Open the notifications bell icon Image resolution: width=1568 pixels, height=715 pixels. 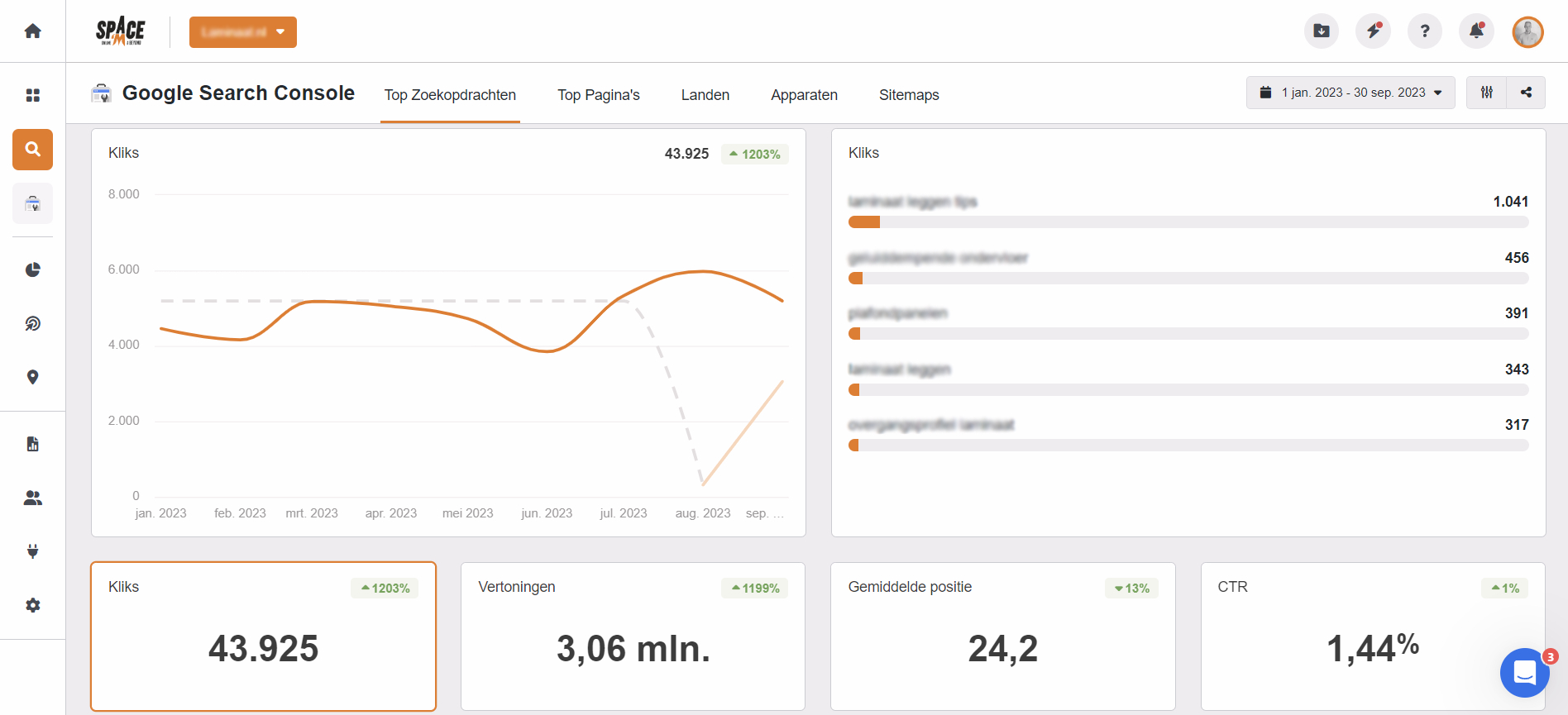click(1476, 31)
